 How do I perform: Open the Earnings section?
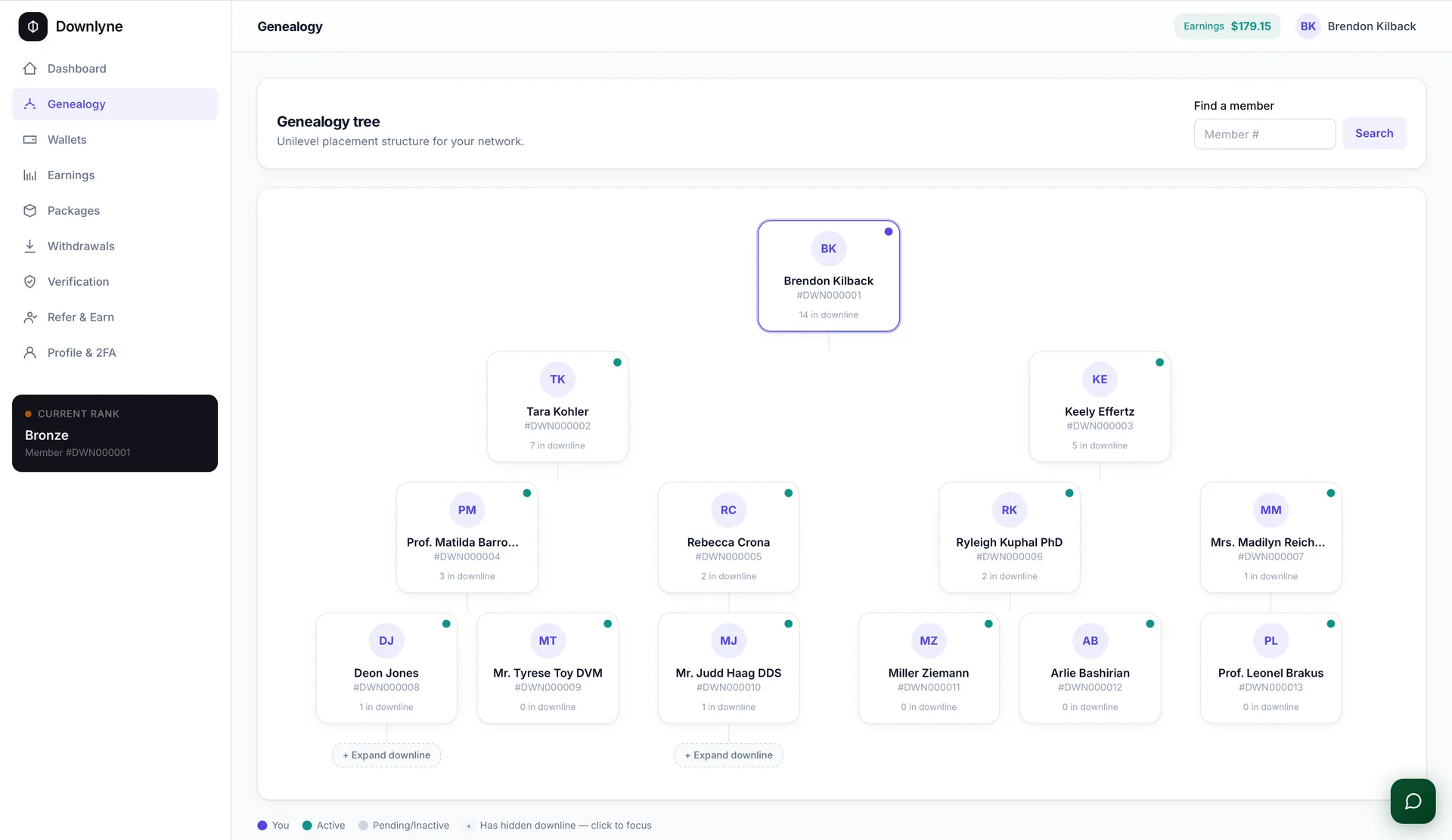(115, 175)
